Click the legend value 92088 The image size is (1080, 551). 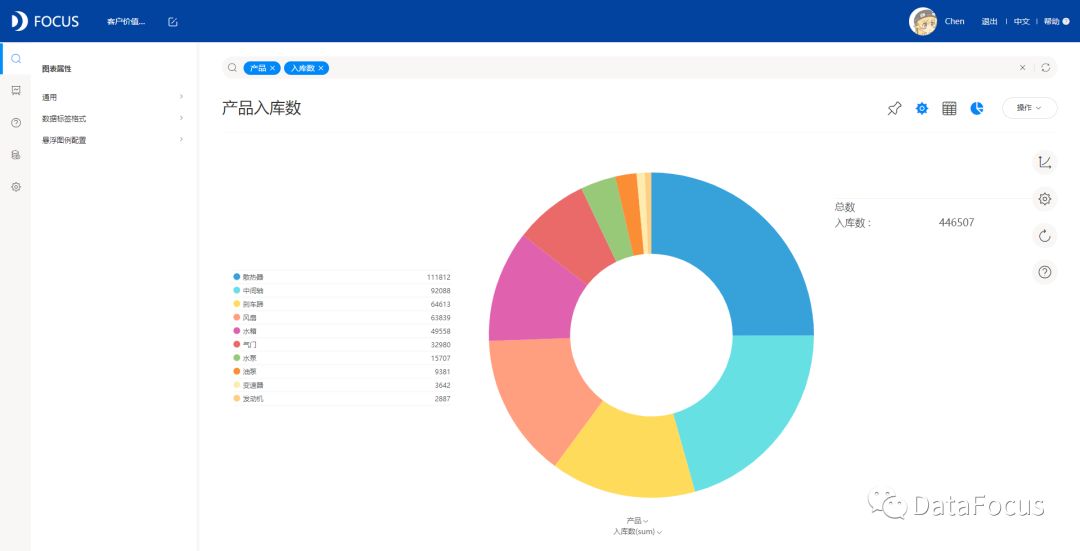440,291
